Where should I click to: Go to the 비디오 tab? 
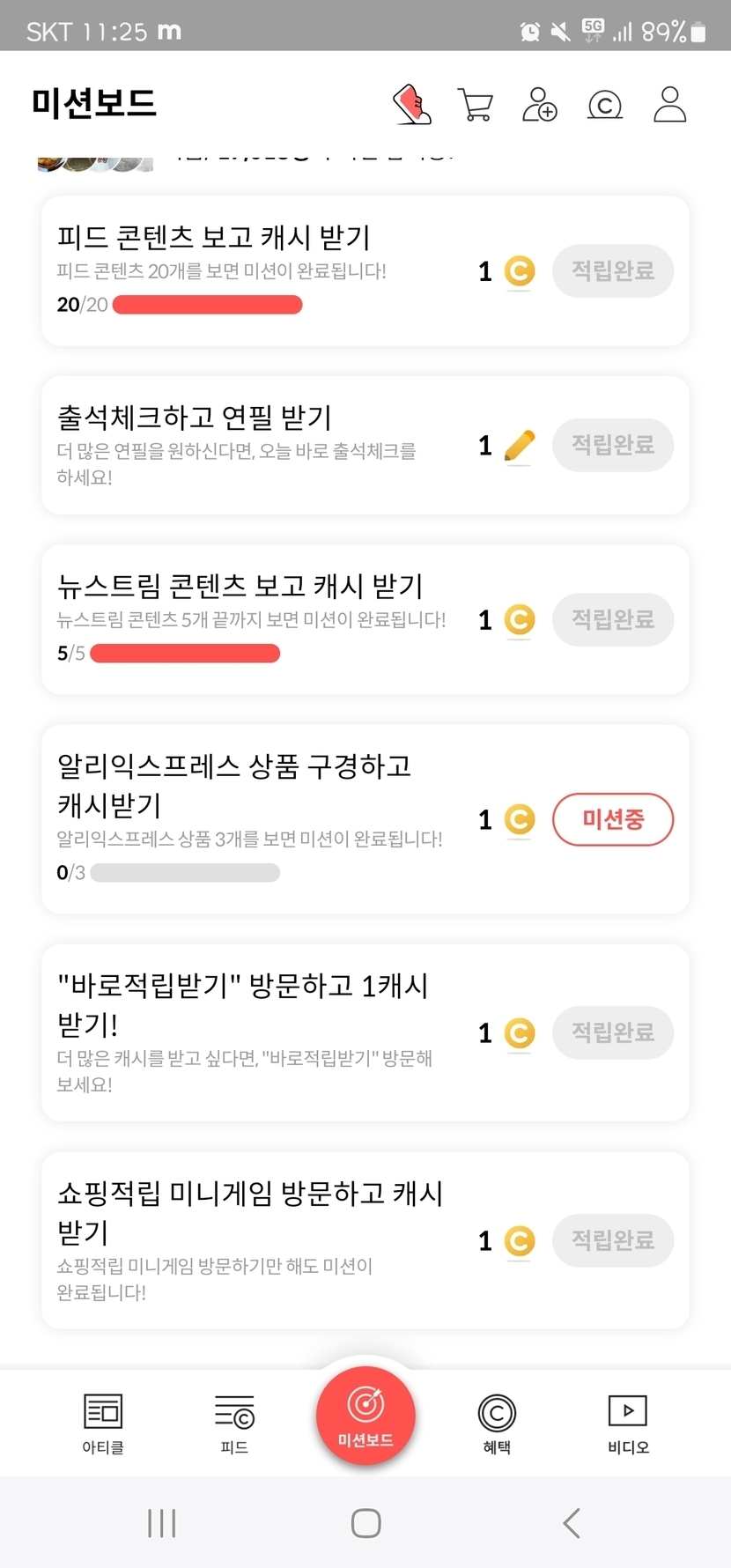point(628,1423)
